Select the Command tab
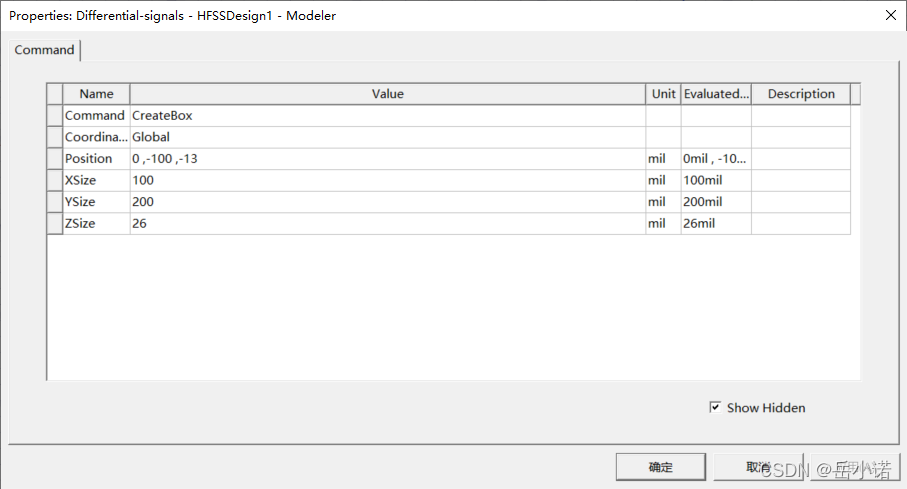907x489 pixels. [x=45, y=50]
